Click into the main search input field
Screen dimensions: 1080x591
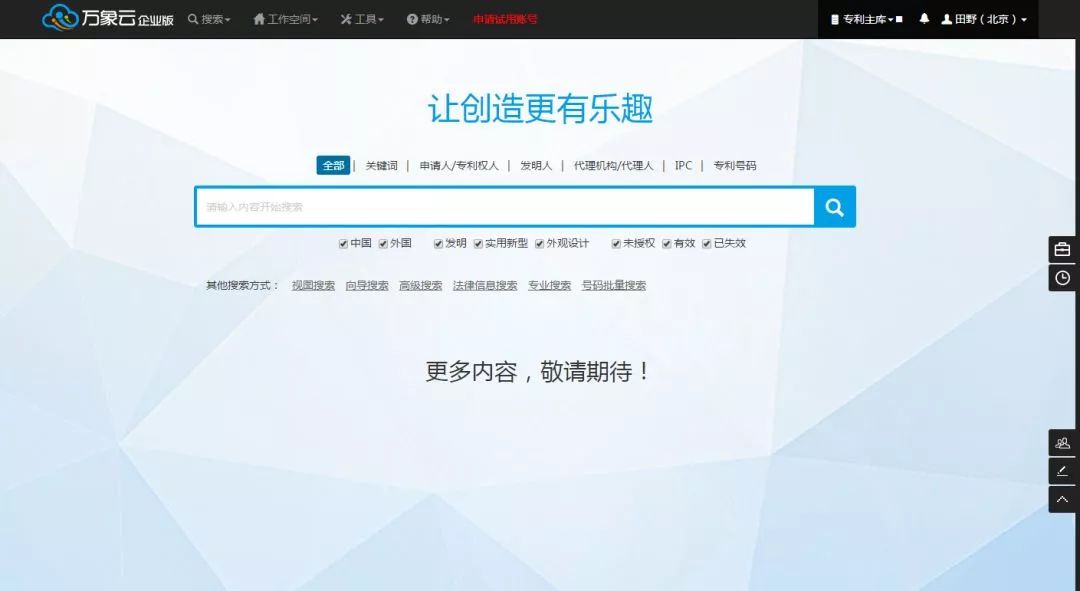pyautogui.click(x=505, y=207)
